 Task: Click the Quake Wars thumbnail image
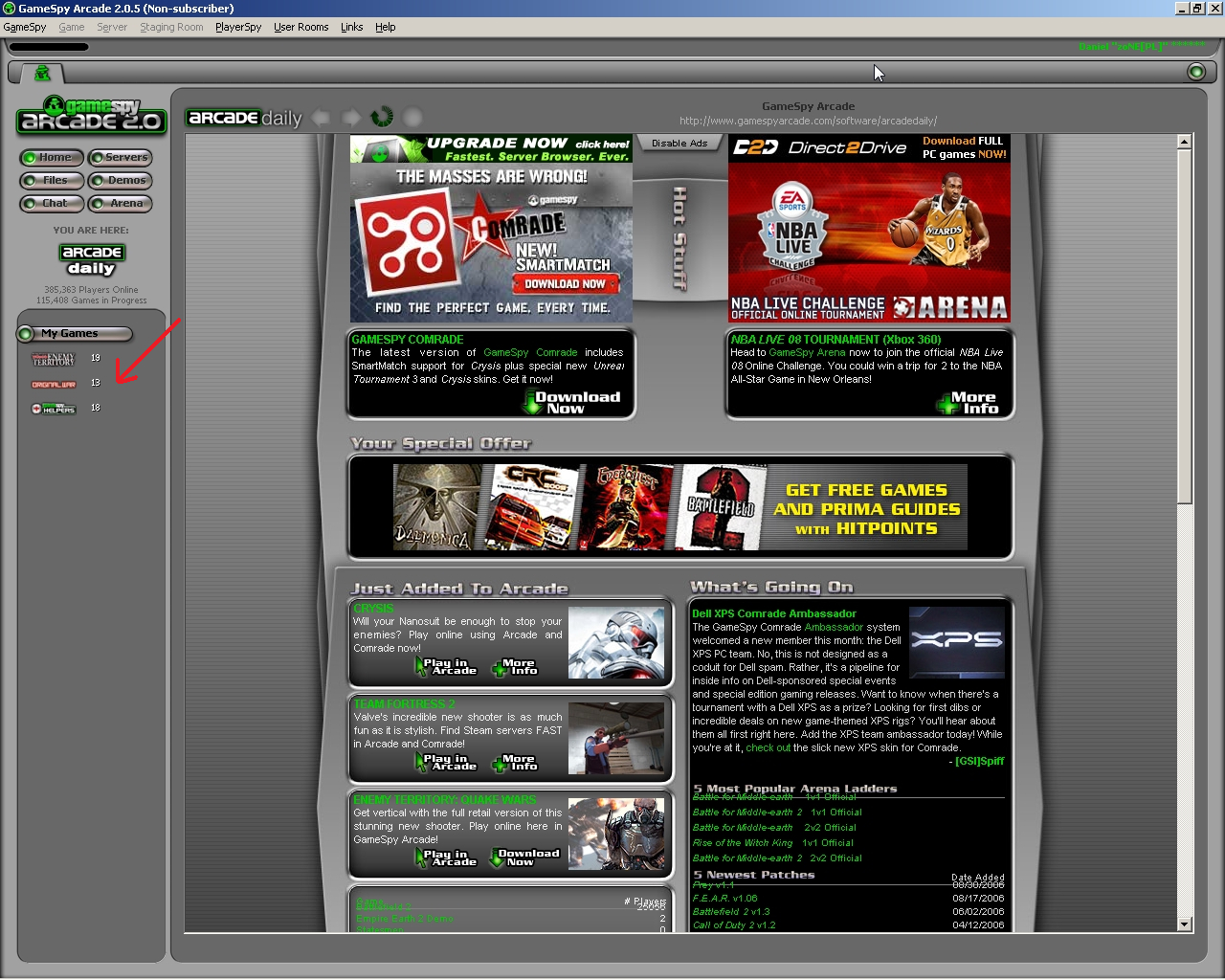[616, 835]
